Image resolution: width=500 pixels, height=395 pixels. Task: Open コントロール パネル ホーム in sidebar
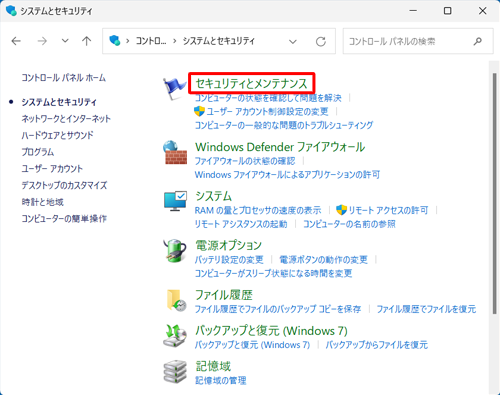[x=64, y=78]
